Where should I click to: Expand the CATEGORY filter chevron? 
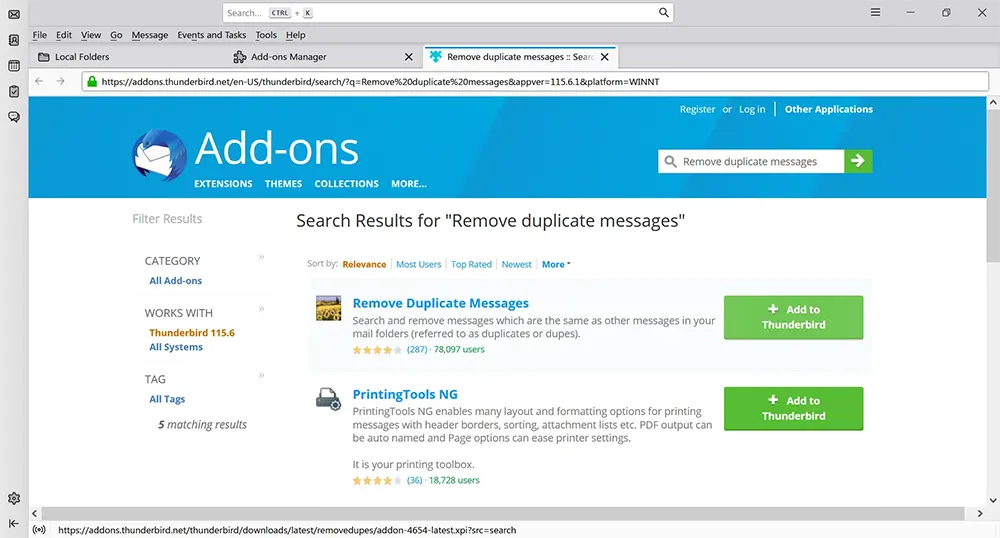point(261,257)
